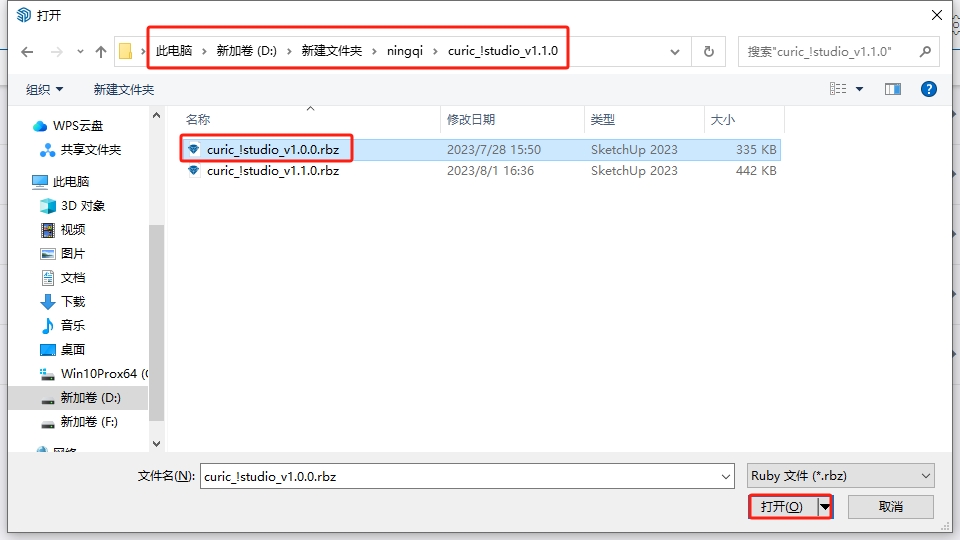Image resolution: width=960 pixels, height=540 pixels.
Task: Open WPS云盘 in the sidebar
Action: pyautogui.click(x=78, y=126)
